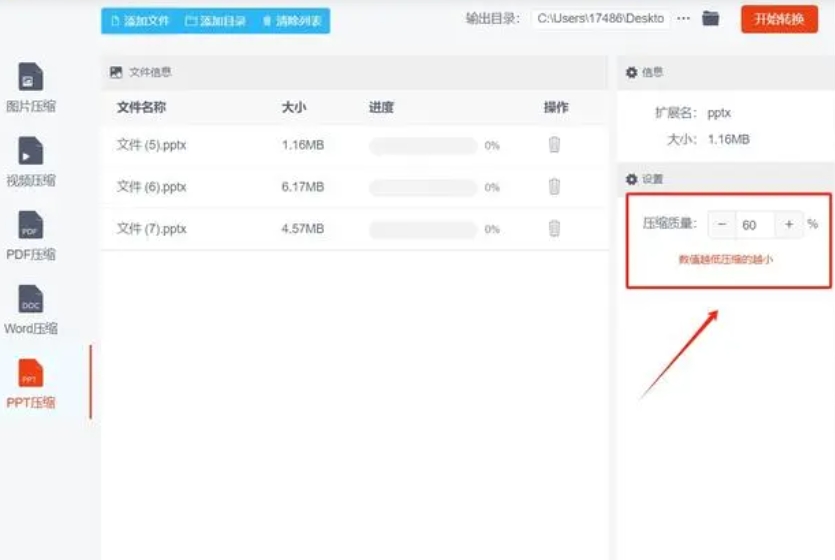Click the 操作 column header
This screenshot has height=560, width=835.
(x=556, y=107)
